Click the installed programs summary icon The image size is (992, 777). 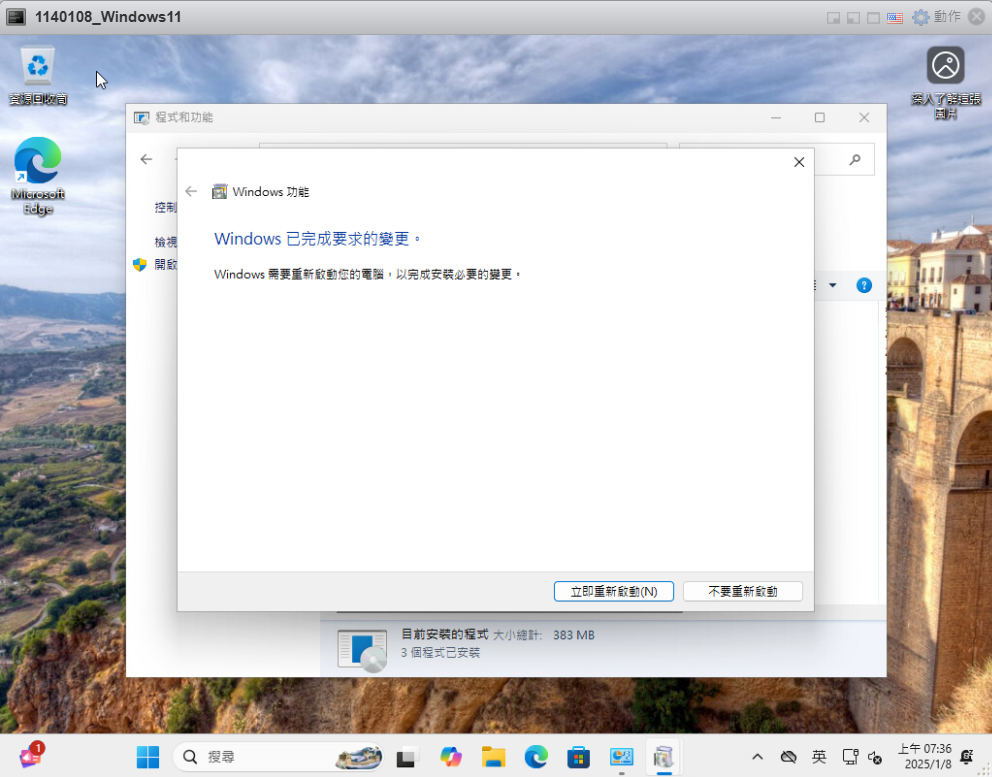[362, 650]
